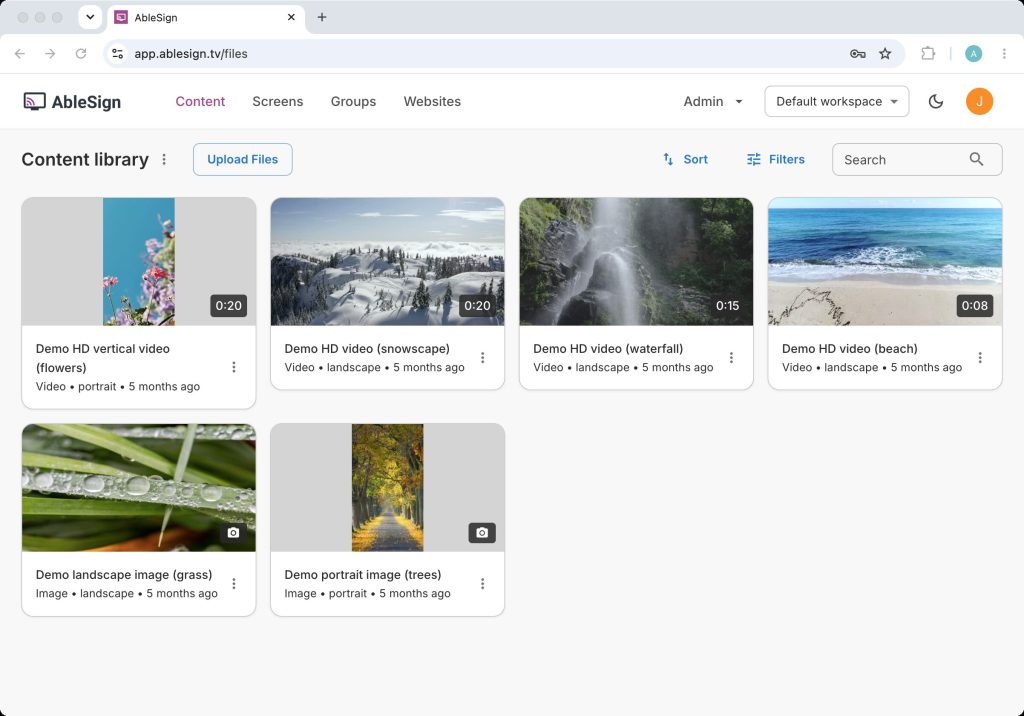Switch to the Groups section

(353, 101)
